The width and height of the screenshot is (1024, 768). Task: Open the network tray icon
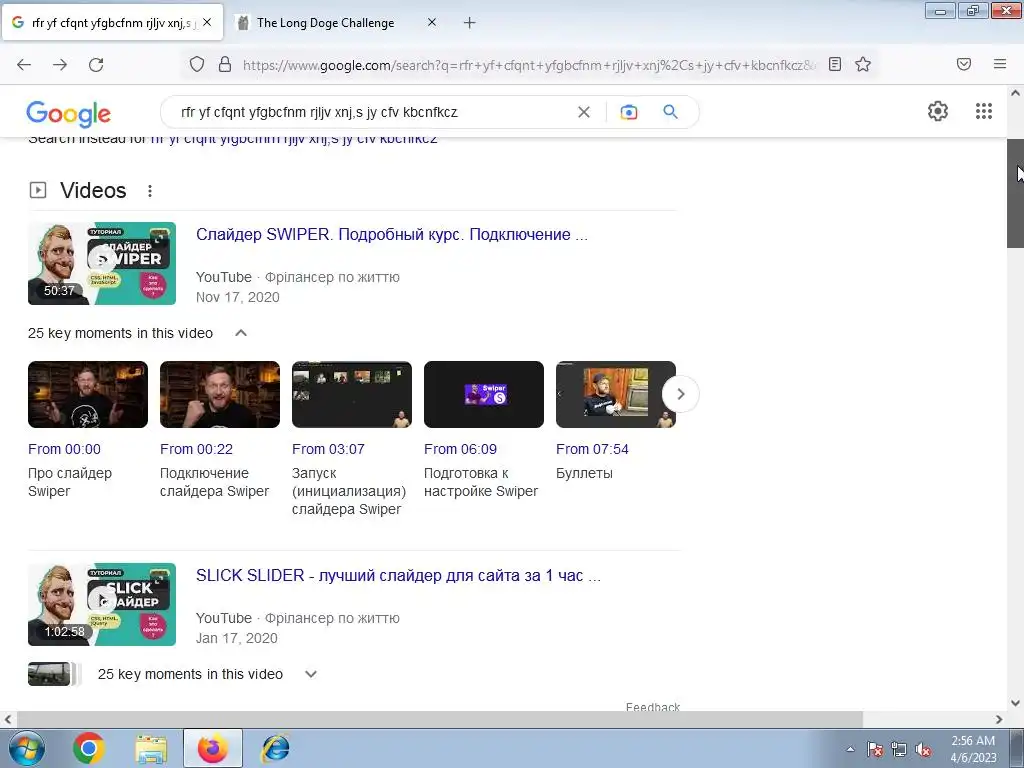tap(899, 750)
